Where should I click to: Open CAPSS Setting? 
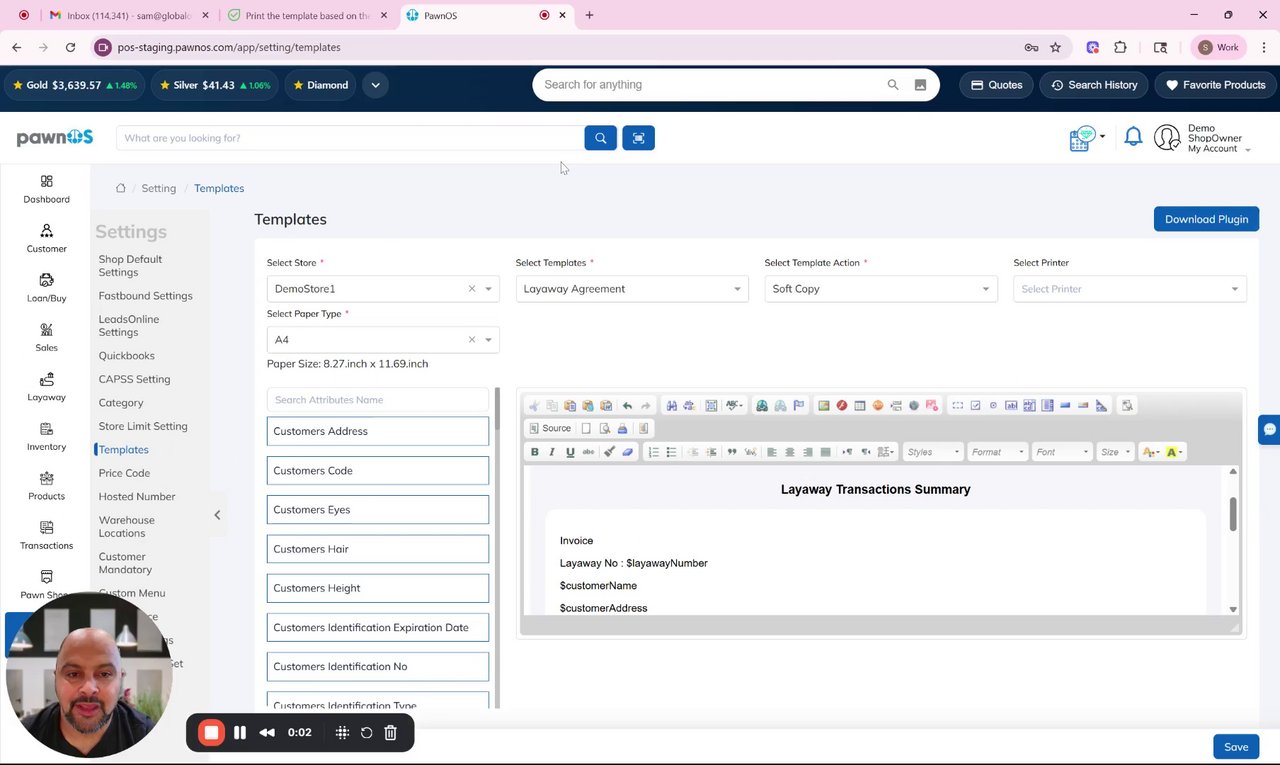click(x=134, y=380)
